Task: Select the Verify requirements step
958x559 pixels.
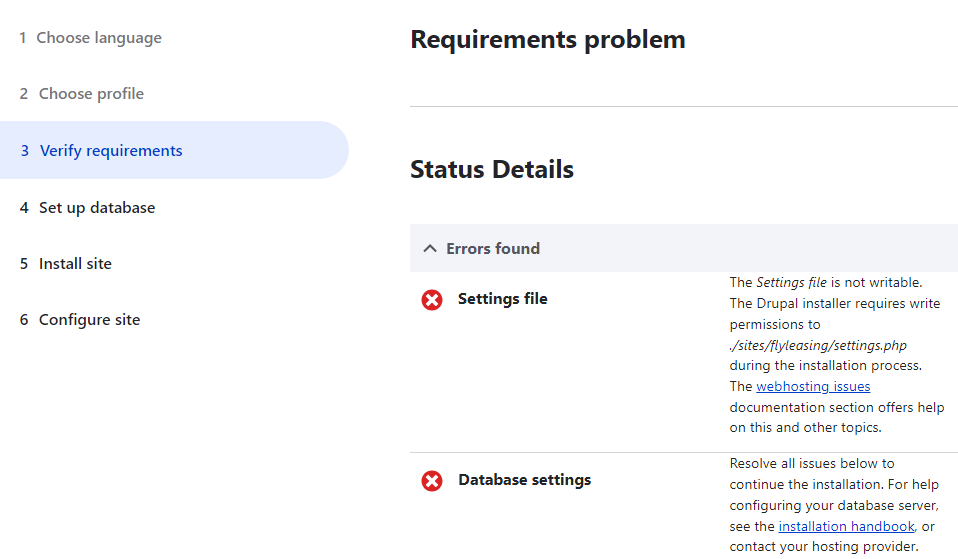Action: 174,150
